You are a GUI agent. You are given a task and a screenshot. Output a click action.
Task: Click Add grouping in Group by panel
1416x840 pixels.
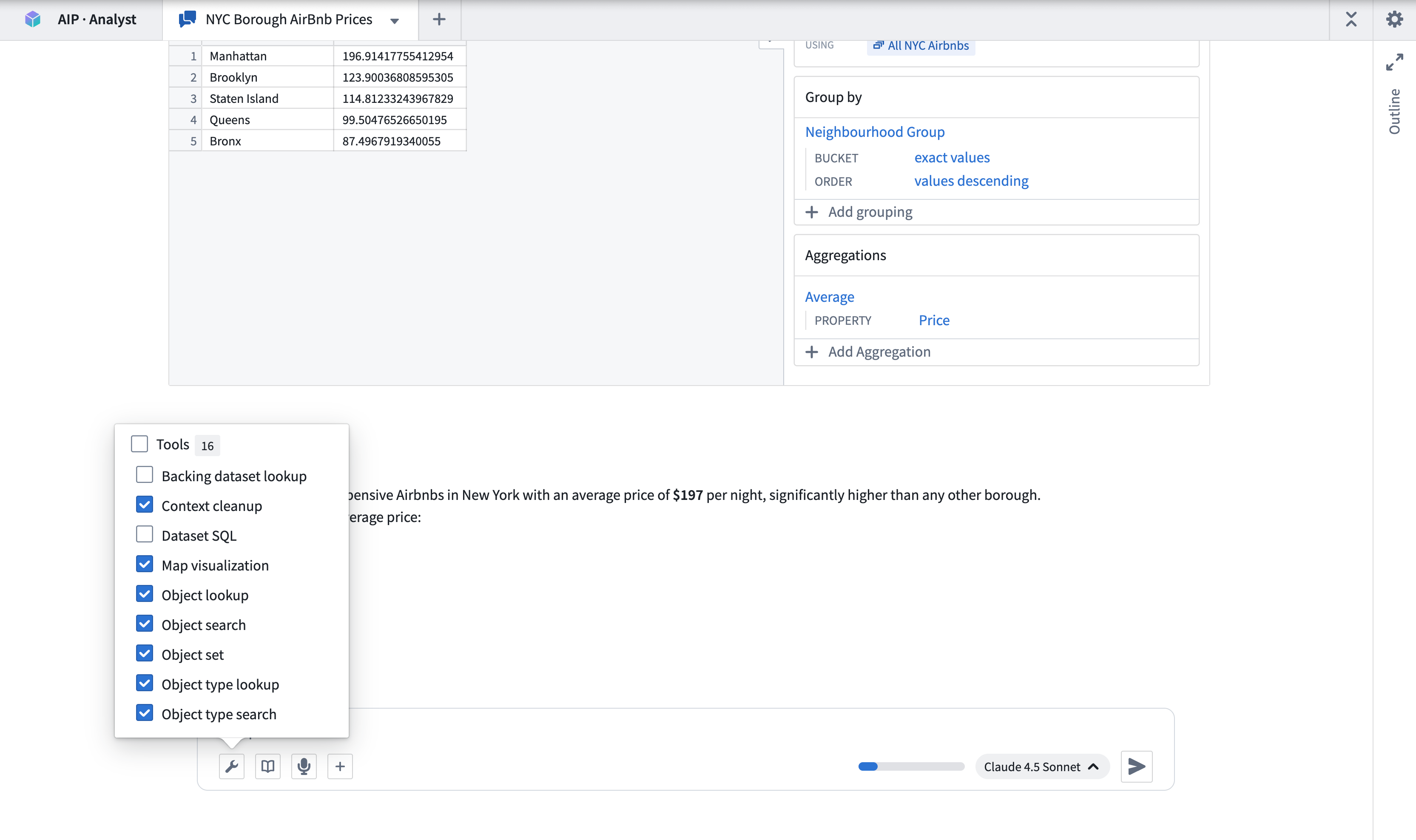tap(870, 211)
